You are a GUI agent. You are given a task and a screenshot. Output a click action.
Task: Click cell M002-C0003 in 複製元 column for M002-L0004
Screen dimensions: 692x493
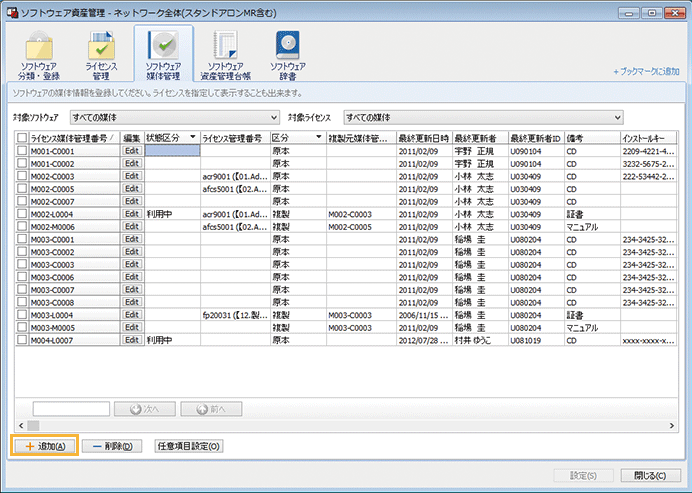point(361,214)
